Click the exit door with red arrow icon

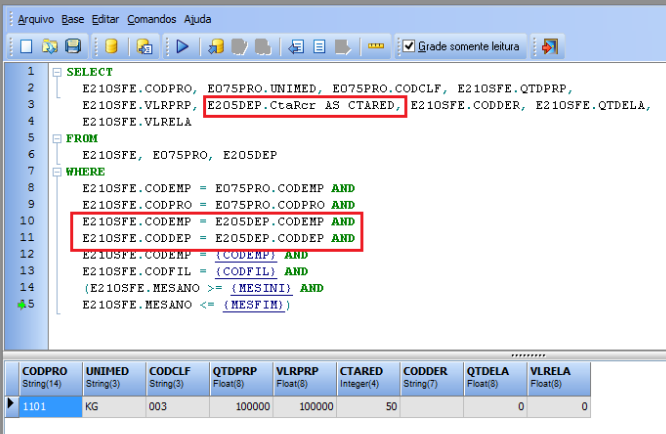coord(550,46)
